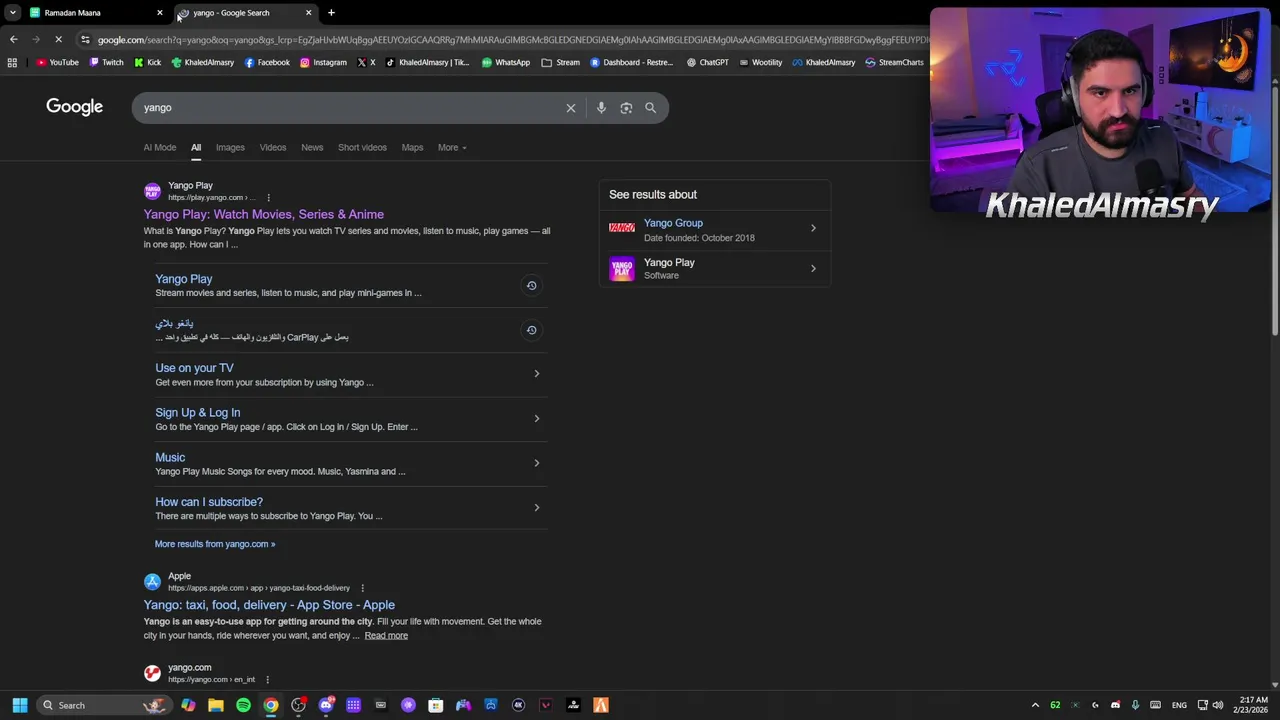Open StreamCharts bookmark
Screen dimensions: 1280x720
click(x=894, y=62)
